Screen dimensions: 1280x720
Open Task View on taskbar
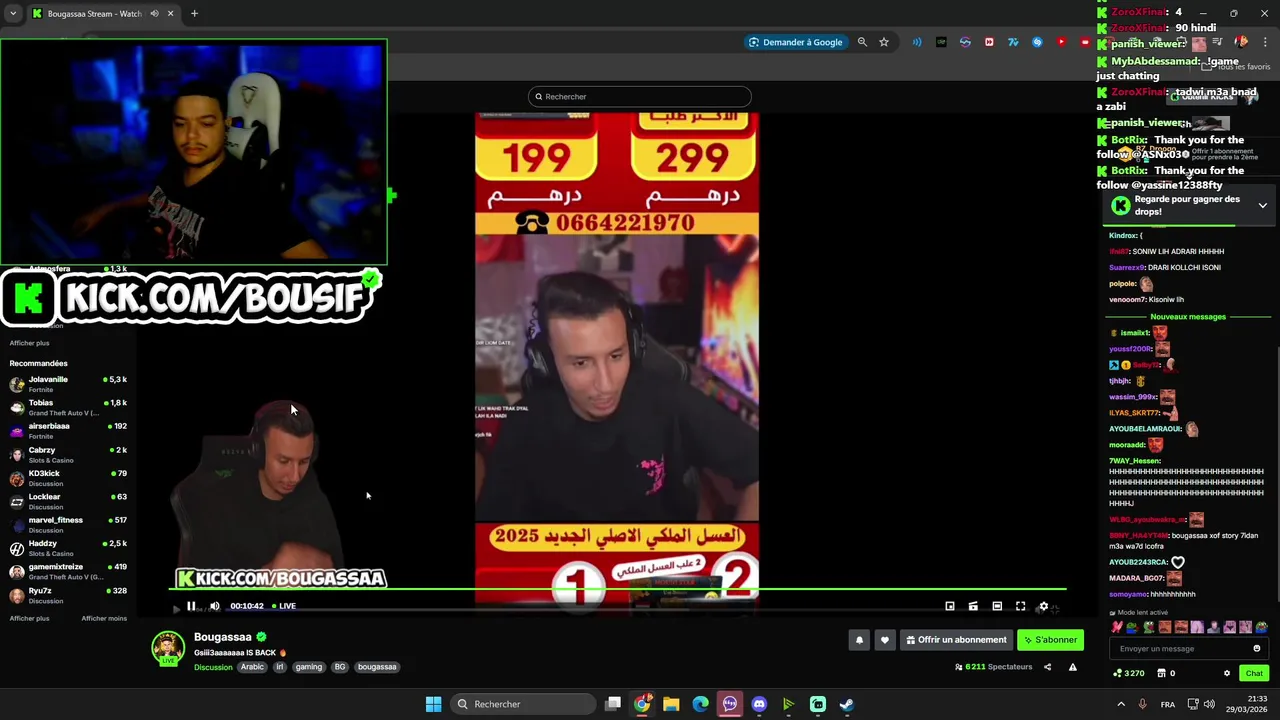(613, 704)
